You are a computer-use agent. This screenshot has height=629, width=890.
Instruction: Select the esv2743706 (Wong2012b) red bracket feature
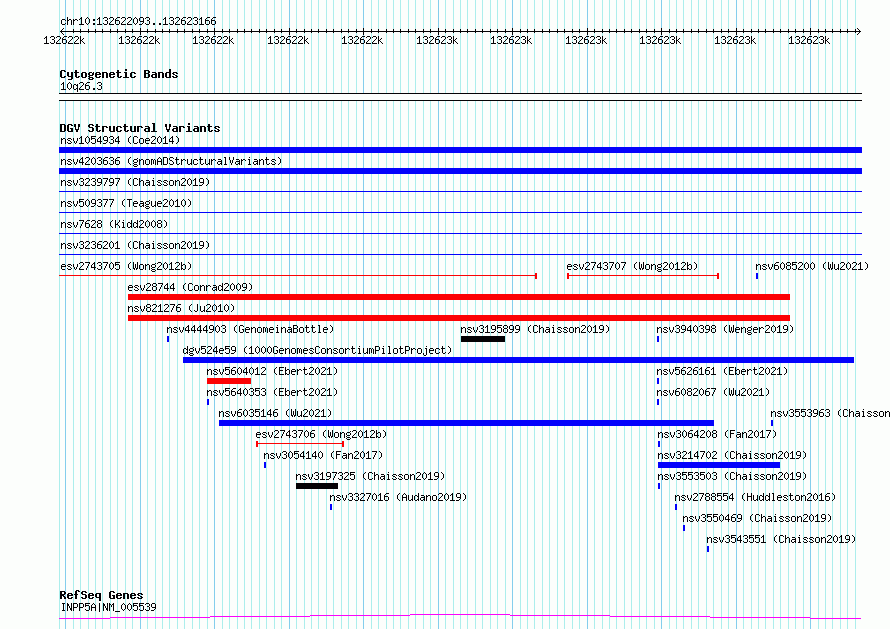[300, 444]
